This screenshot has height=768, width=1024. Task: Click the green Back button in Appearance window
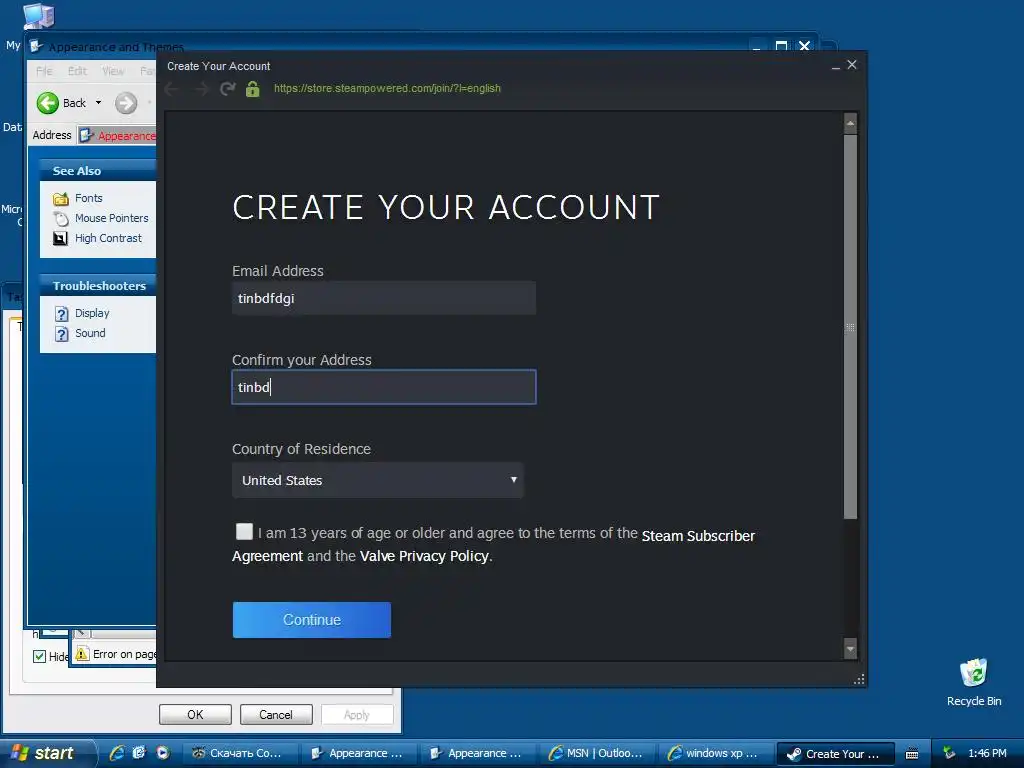click(x=62, y=103)
